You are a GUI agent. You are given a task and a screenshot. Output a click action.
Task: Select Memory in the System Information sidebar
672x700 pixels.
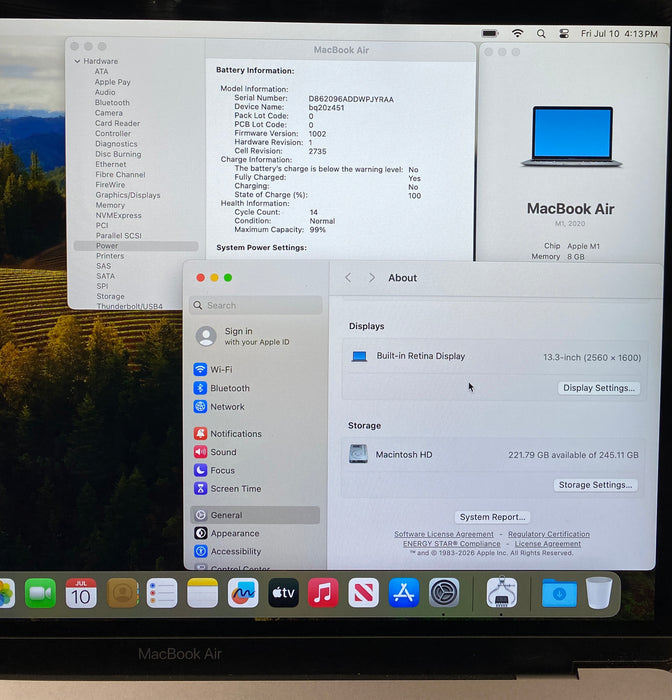tap(110, 205)
